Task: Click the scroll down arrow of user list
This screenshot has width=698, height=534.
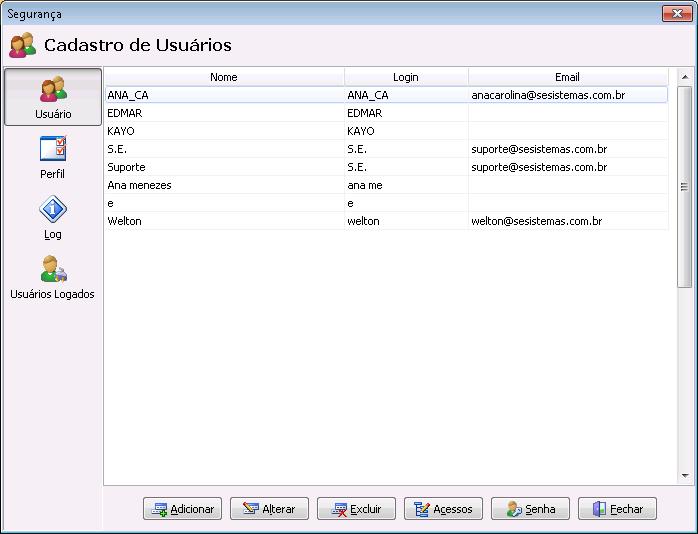Action: pos(685,475)
